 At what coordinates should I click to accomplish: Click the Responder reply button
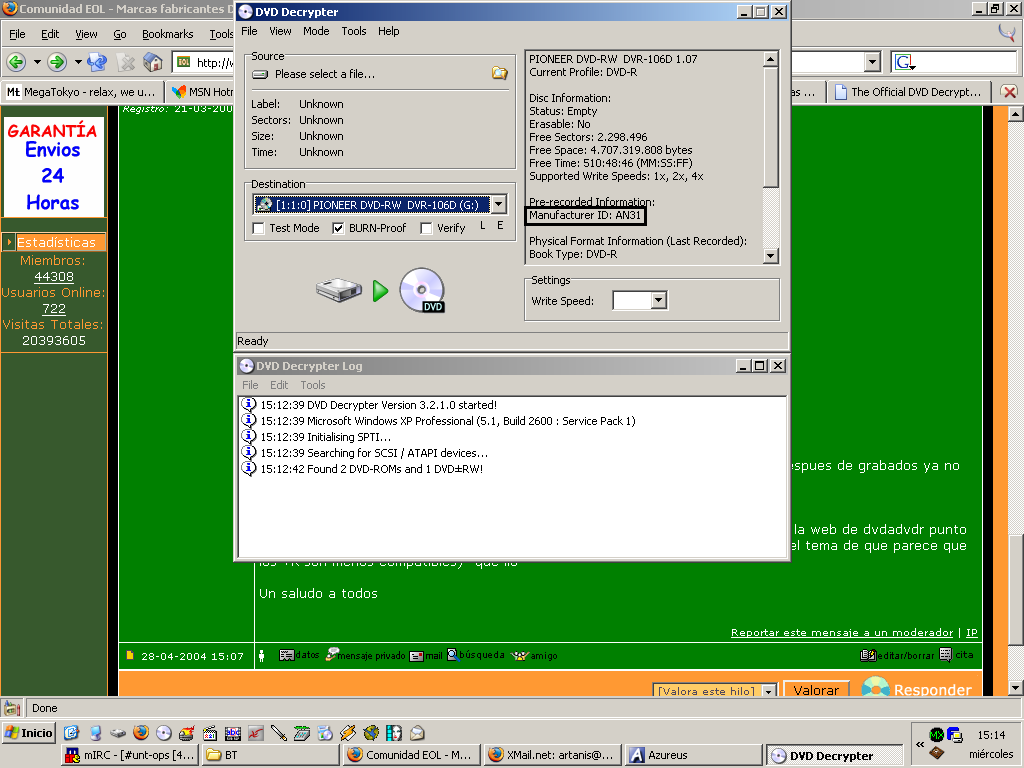click(x=917, y=689)
